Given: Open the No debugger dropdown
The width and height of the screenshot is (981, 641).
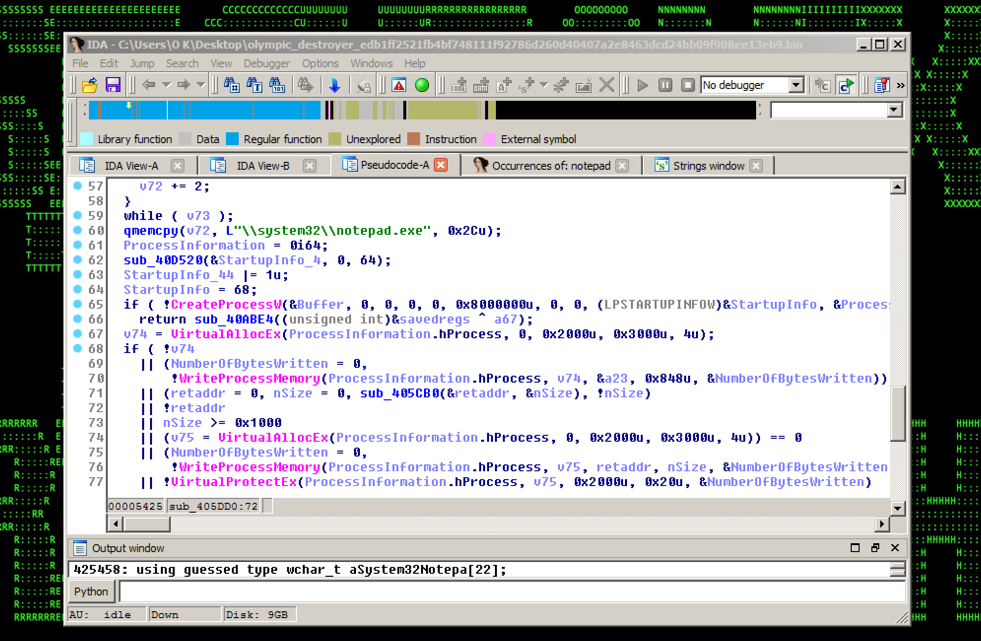Looking at the screenshot, I should pos(796,86).
